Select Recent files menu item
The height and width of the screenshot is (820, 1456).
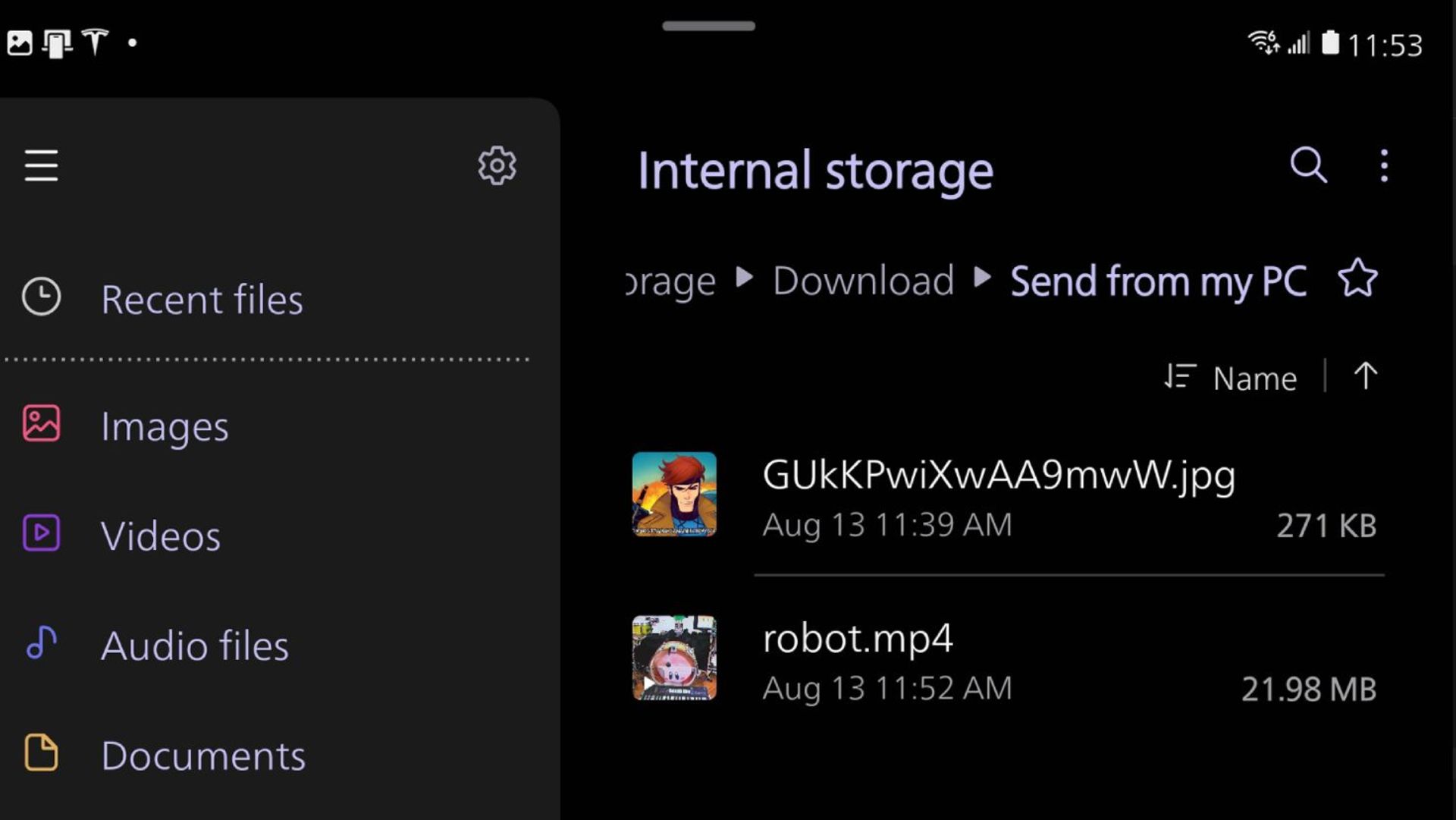point(202,300)
